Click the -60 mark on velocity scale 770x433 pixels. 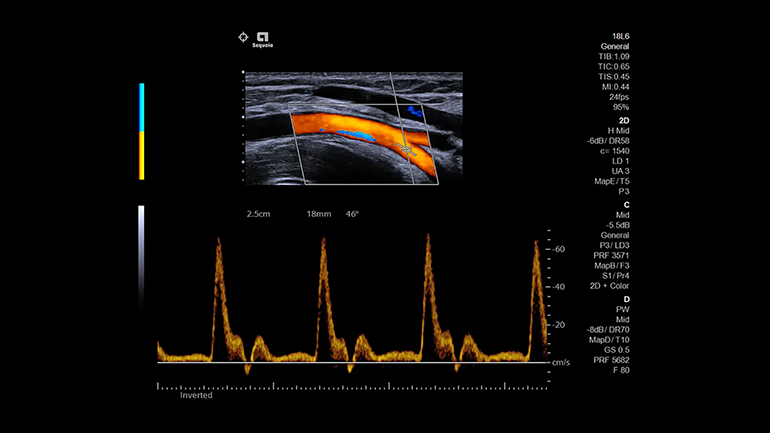click(559, 248)
